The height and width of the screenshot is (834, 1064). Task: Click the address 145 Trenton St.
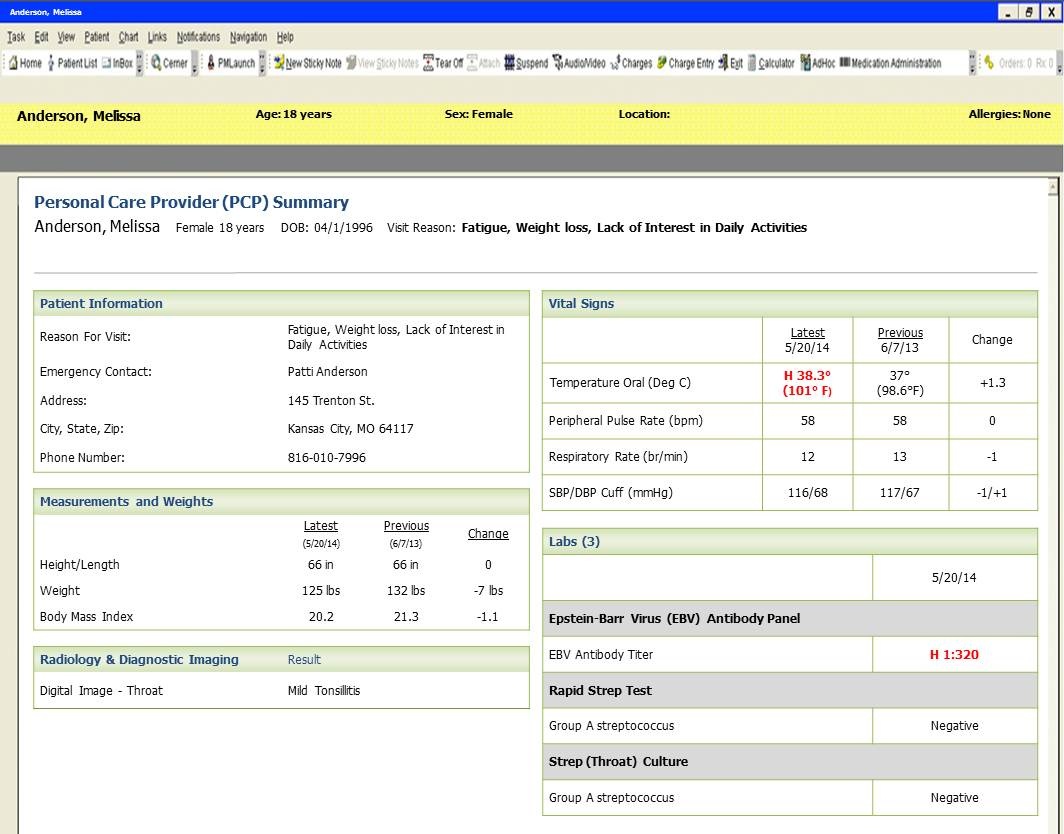[x=331, y=401]
